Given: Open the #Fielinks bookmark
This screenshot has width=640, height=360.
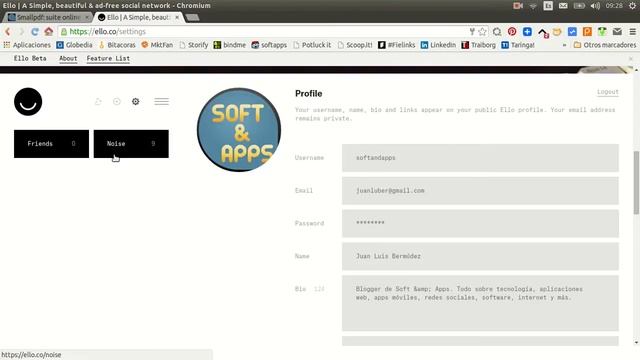Looking at the screenshot, I should (x=396, y=45).
